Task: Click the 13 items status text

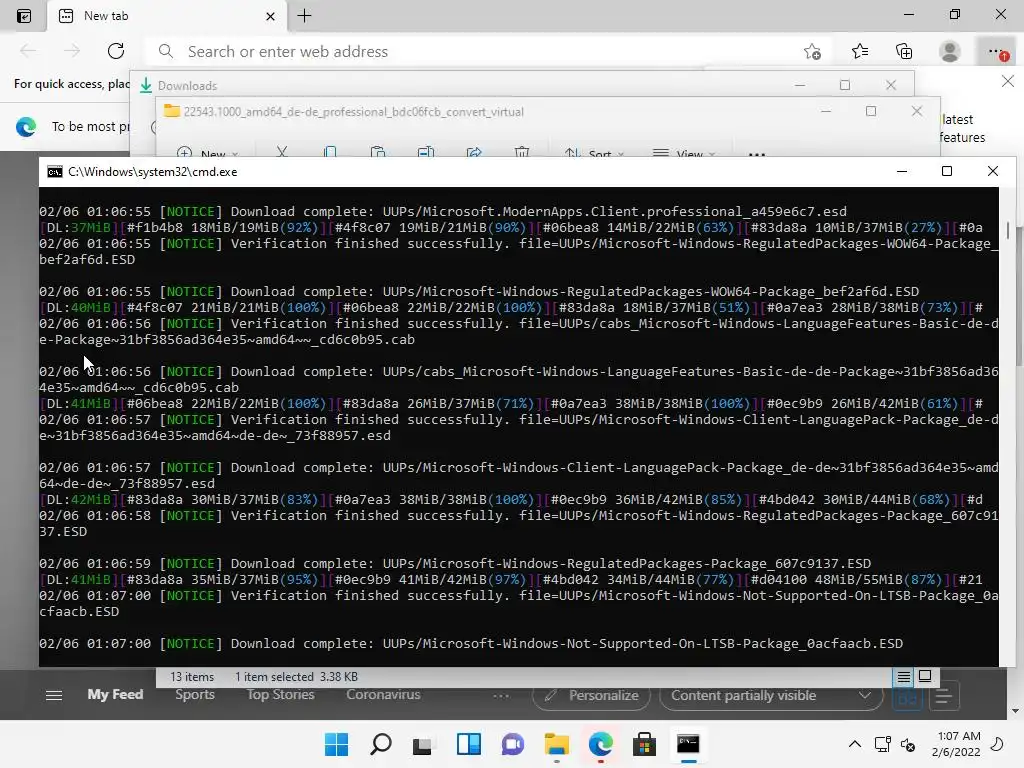Action: tap(192, 677)
